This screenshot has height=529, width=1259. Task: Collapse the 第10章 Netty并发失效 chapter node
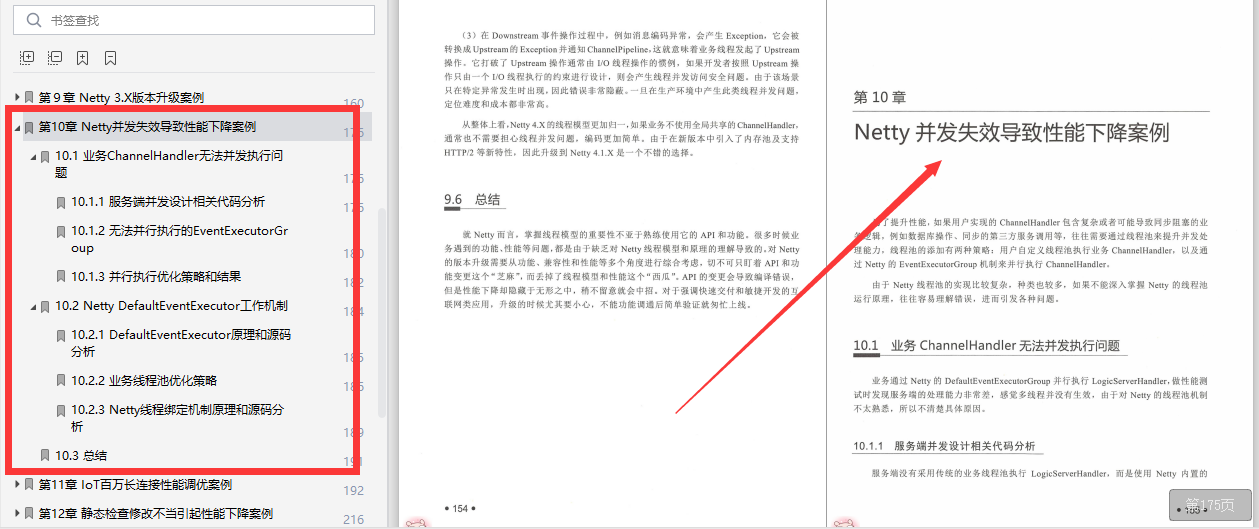[16, 127]
